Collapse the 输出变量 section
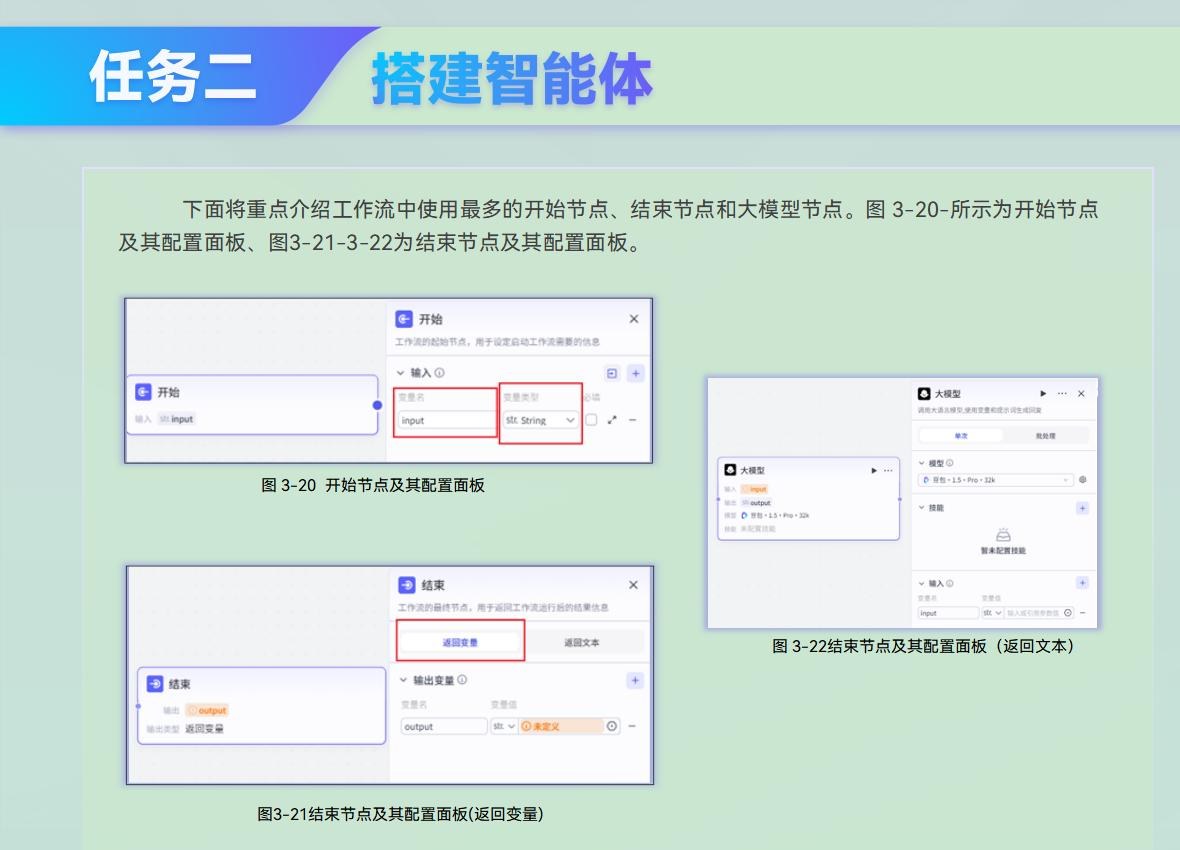This screenshot has height=850, width=1180. (403, 680)
